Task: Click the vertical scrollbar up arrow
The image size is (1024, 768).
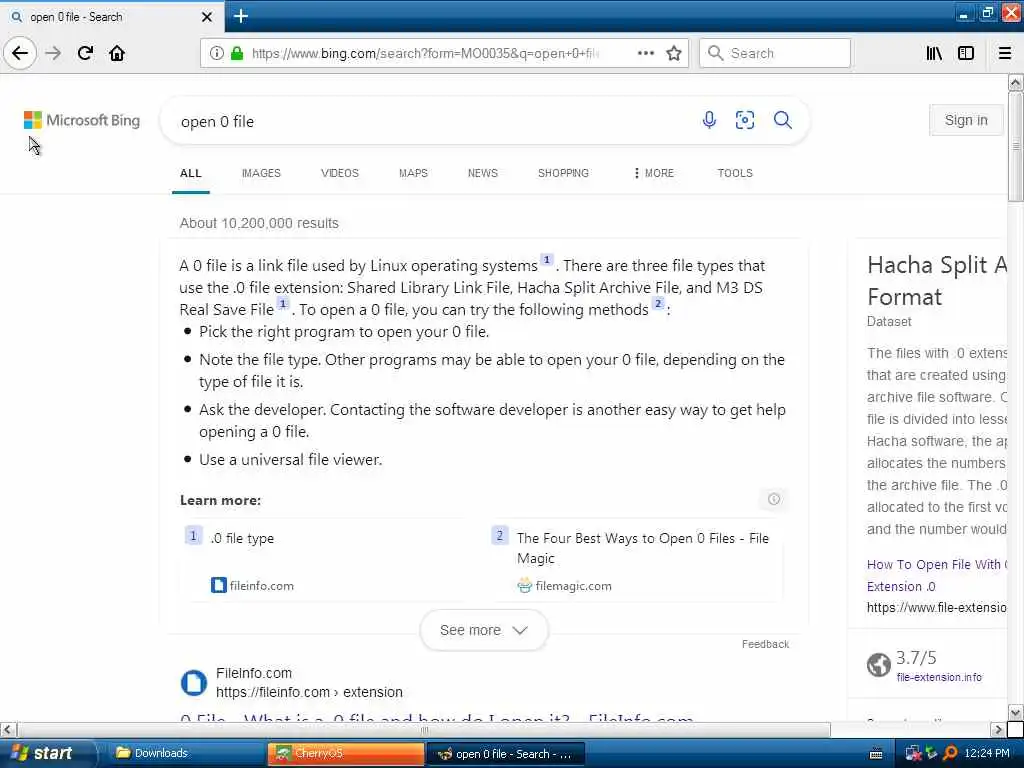Action: [x=1015, y=83]
